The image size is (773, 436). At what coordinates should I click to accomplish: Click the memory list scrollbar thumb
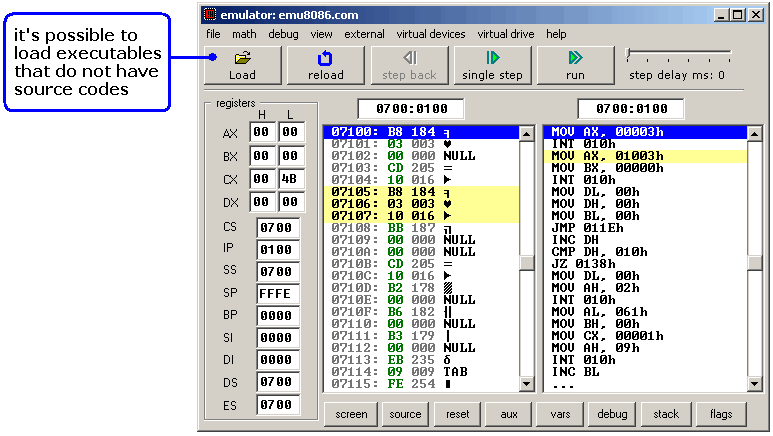click(527, 263)
